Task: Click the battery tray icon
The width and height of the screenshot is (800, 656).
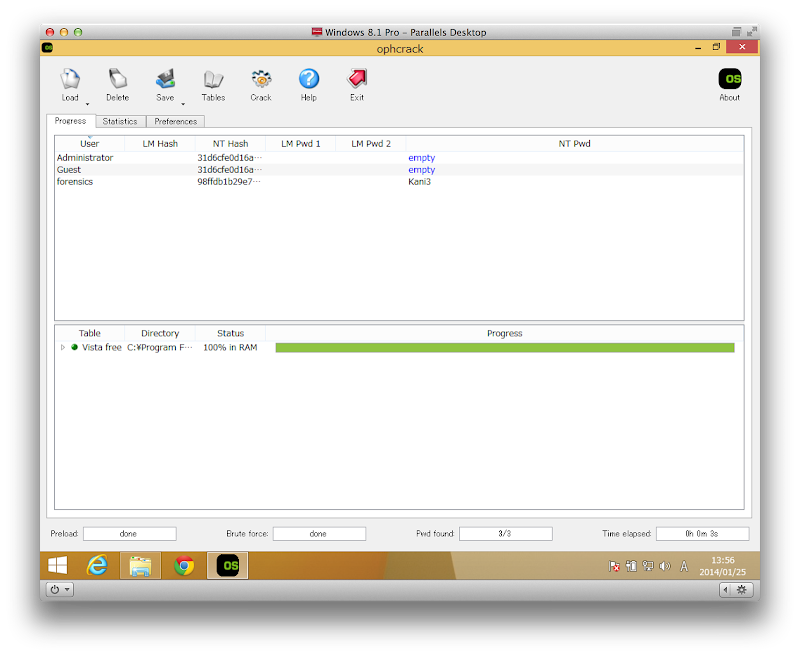Action: point(631,566)
